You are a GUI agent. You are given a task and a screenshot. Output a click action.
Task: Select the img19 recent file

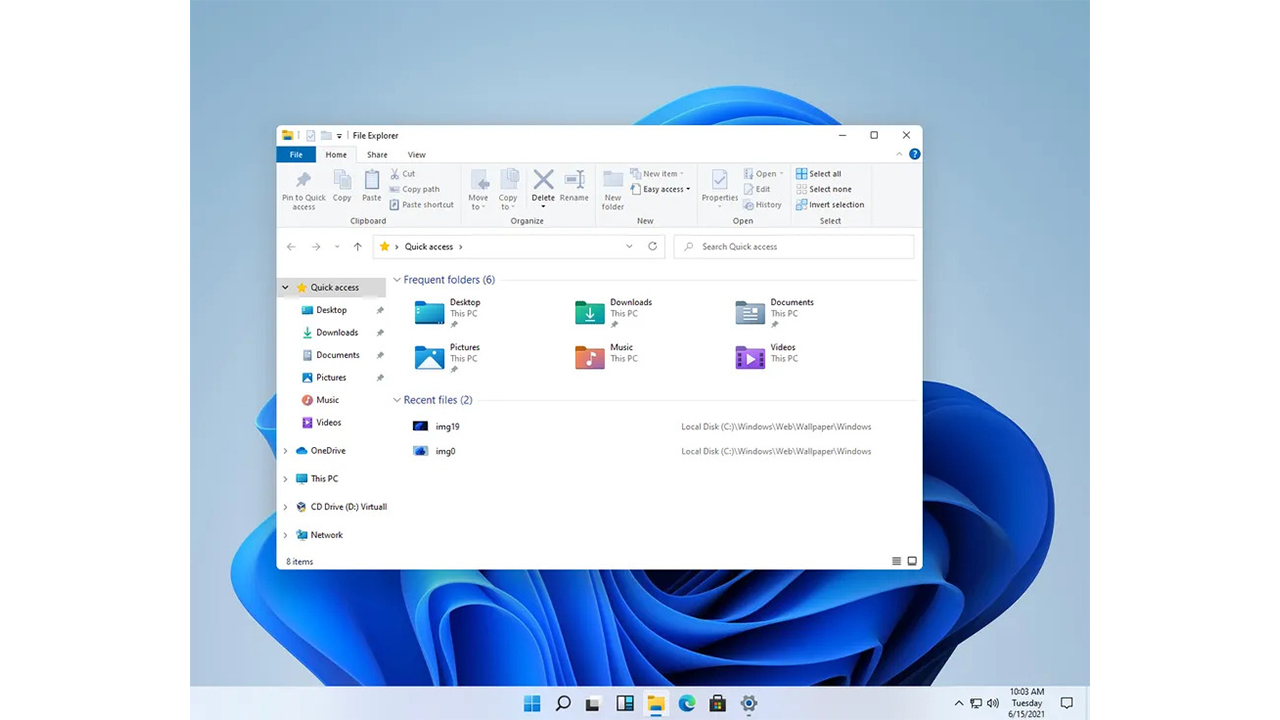coord(447,426)
